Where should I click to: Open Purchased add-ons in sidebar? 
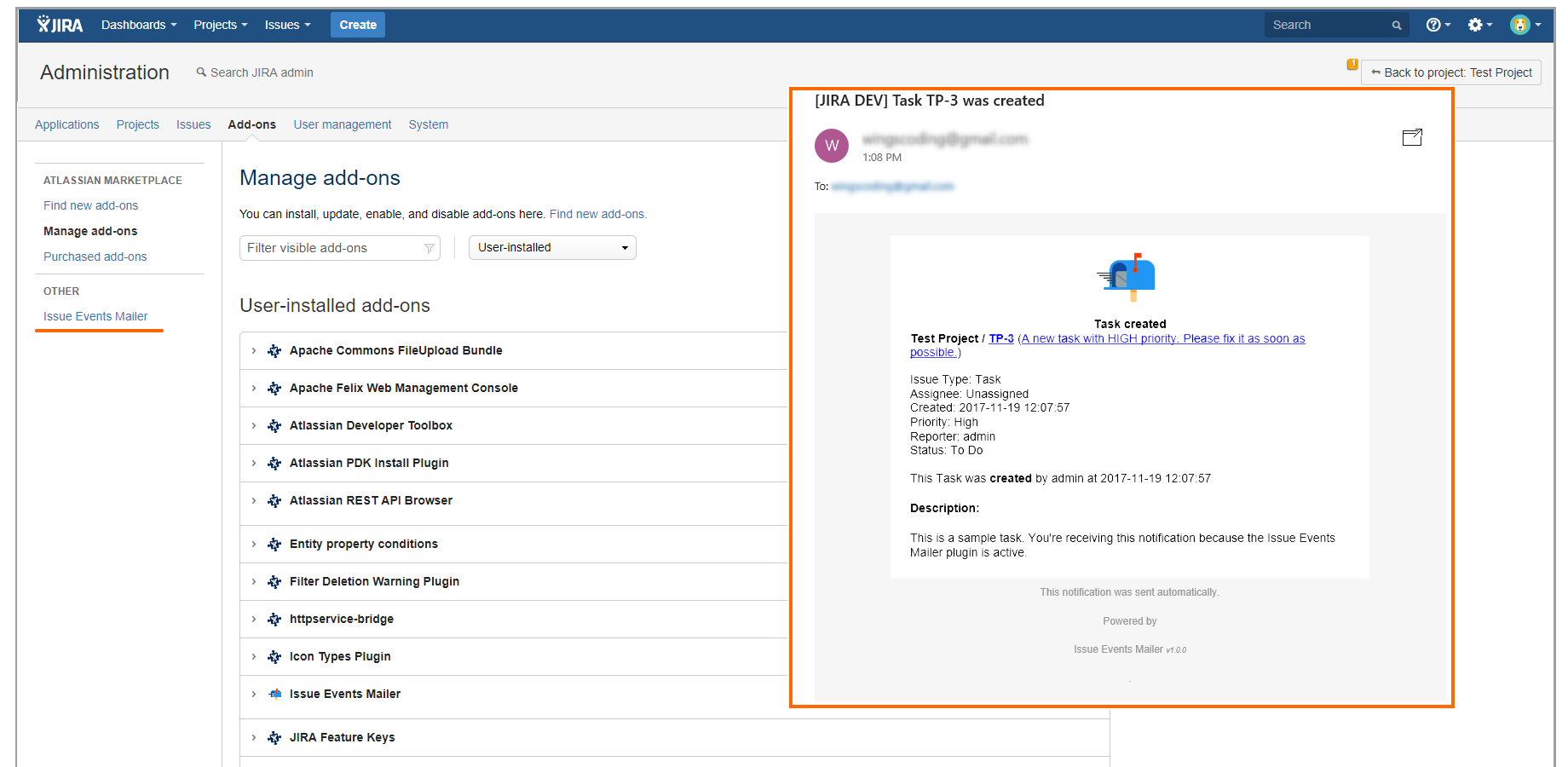95,257
